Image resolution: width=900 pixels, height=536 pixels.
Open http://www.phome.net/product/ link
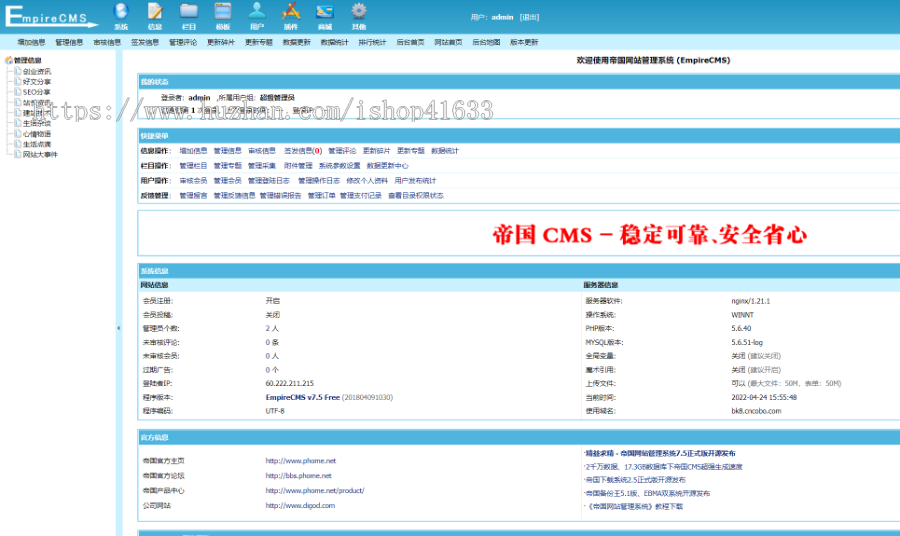point(315,491)
